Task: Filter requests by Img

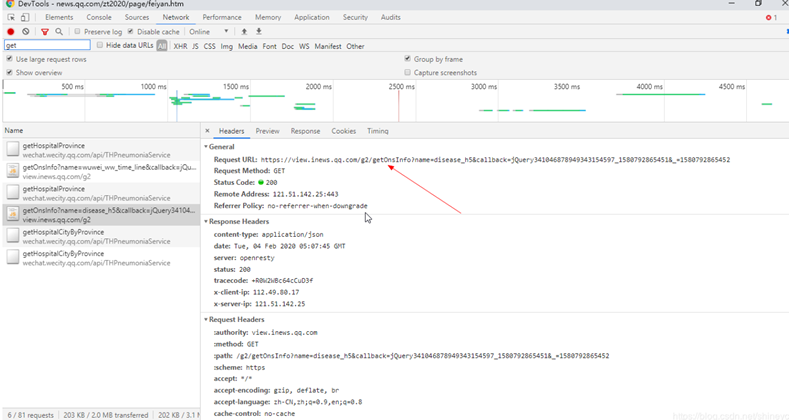Action: point(226,46)
